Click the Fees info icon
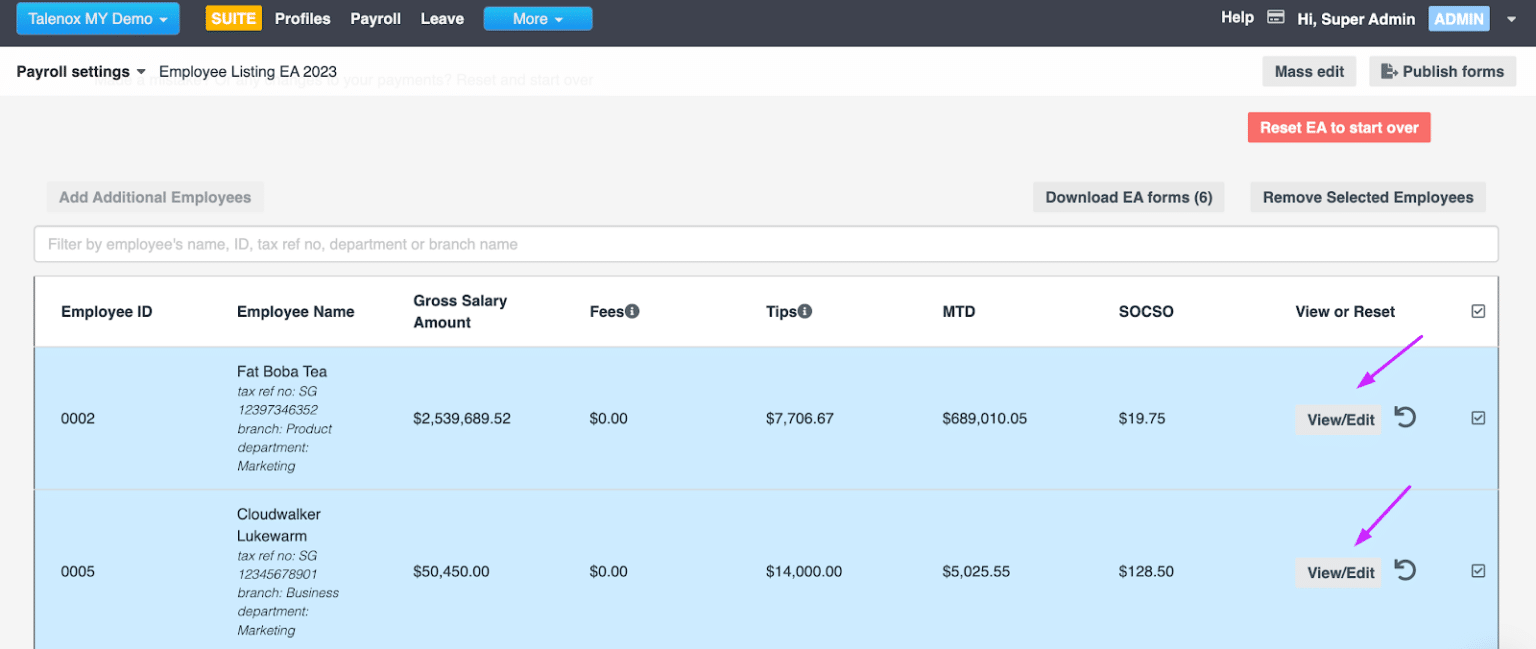 pyautogui.click(x=632, y=311)
